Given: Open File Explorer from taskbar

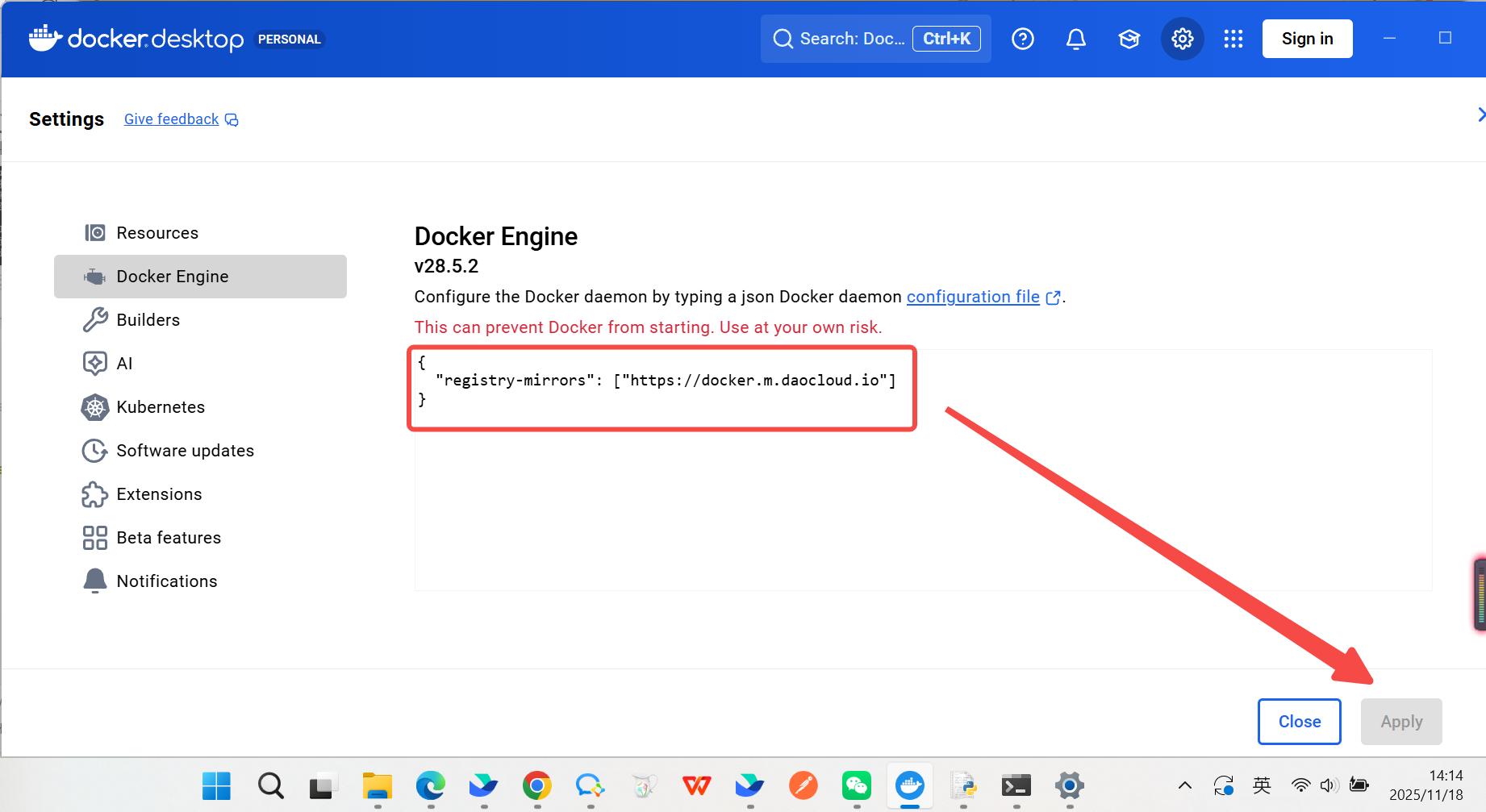Looking at the screenshot, I should (377, 785).
